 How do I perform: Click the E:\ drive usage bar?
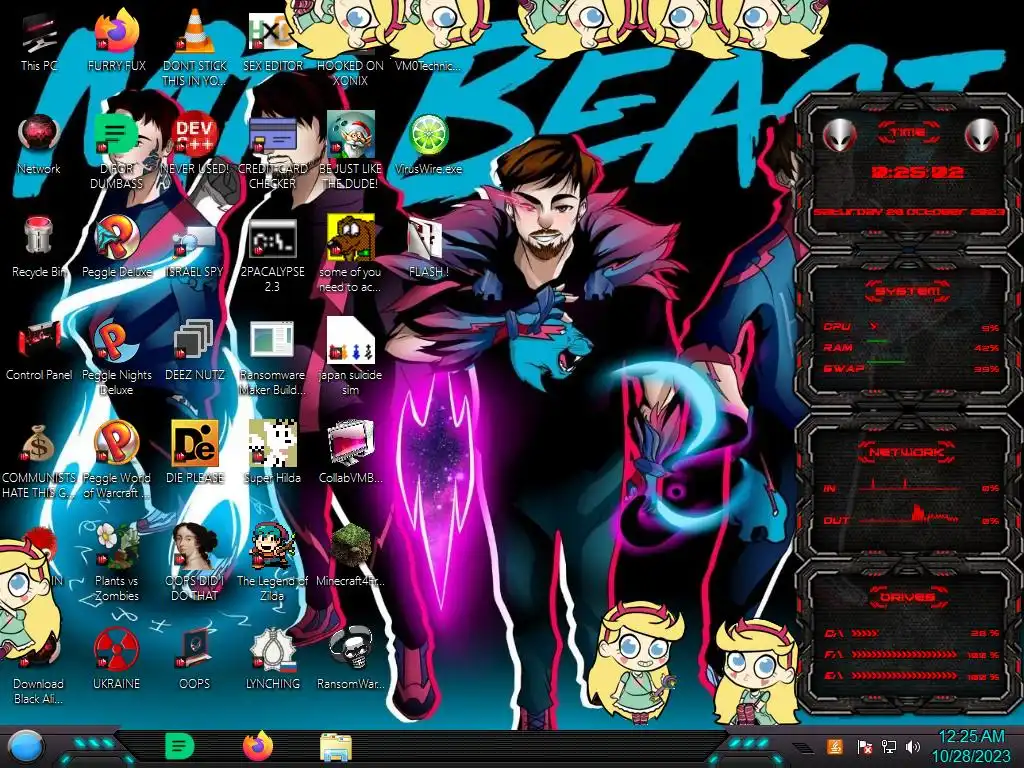tap(905, 676)
